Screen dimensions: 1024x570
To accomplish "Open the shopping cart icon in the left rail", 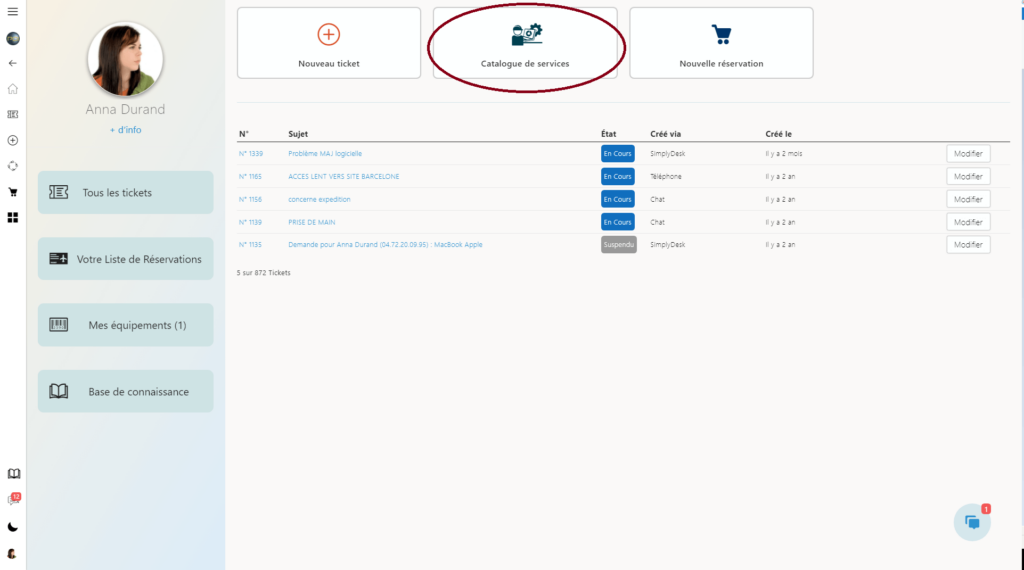I will coord(13,192).
